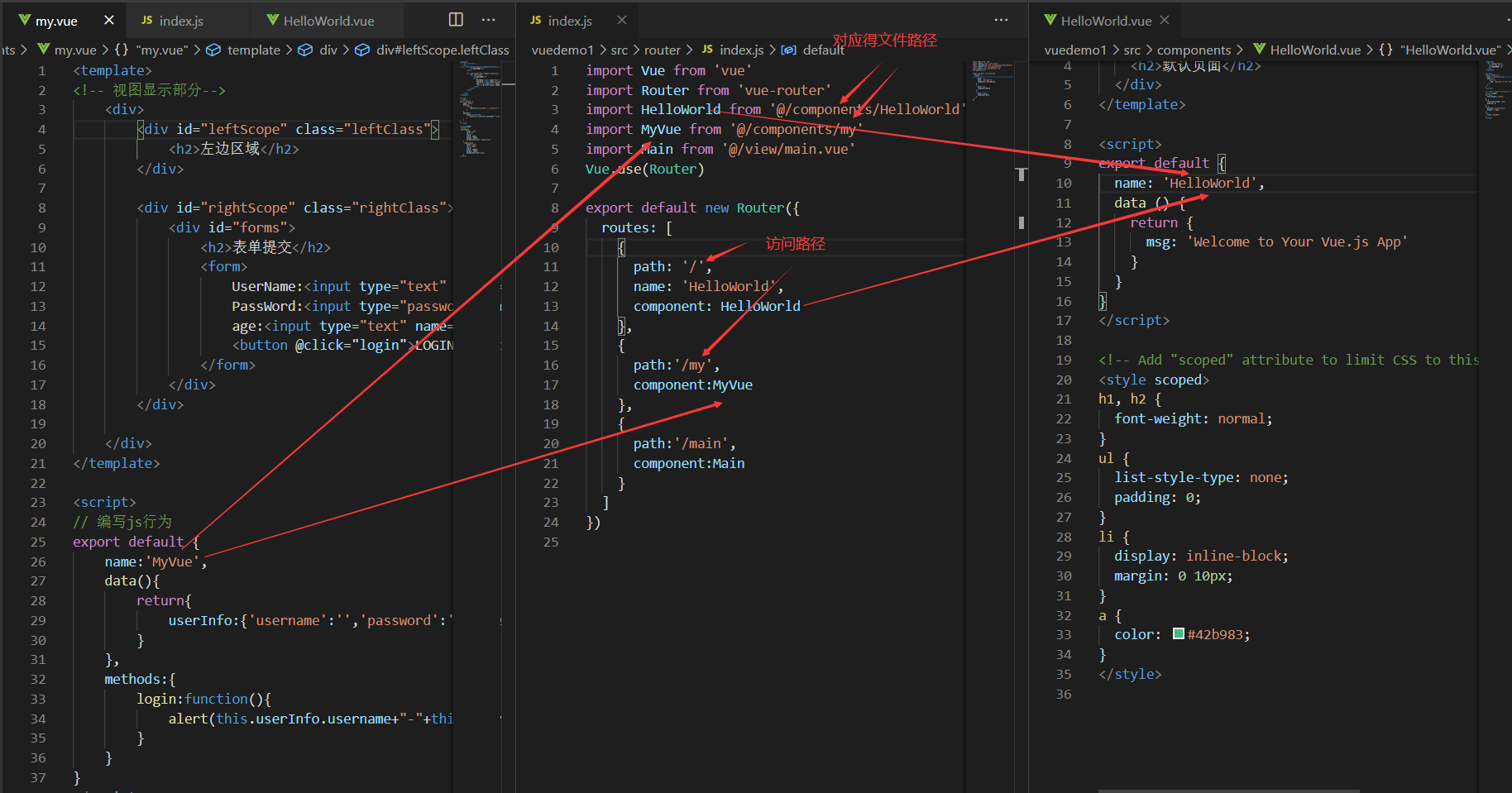Click "path:'/main'," in index.js
The height and width of the screenshot is (793, 1512).
[x=684, y=443]
